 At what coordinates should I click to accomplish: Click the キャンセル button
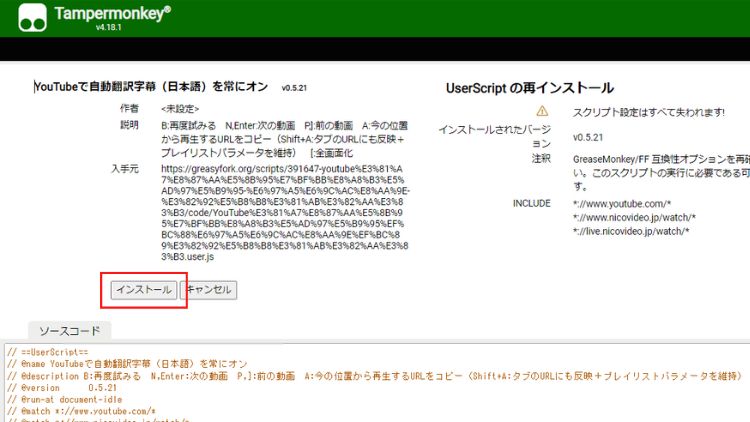click(209, 290)
